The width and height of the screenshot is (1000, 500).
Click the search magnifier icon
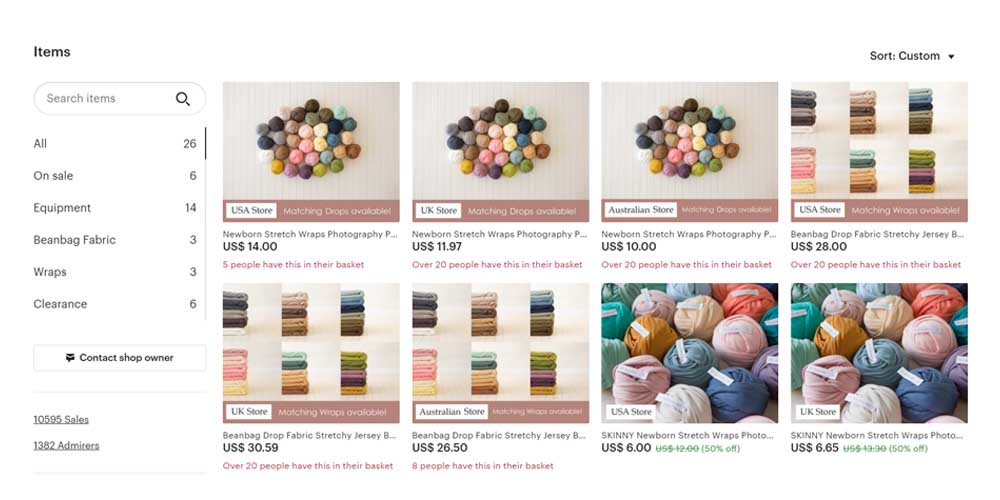183,99
